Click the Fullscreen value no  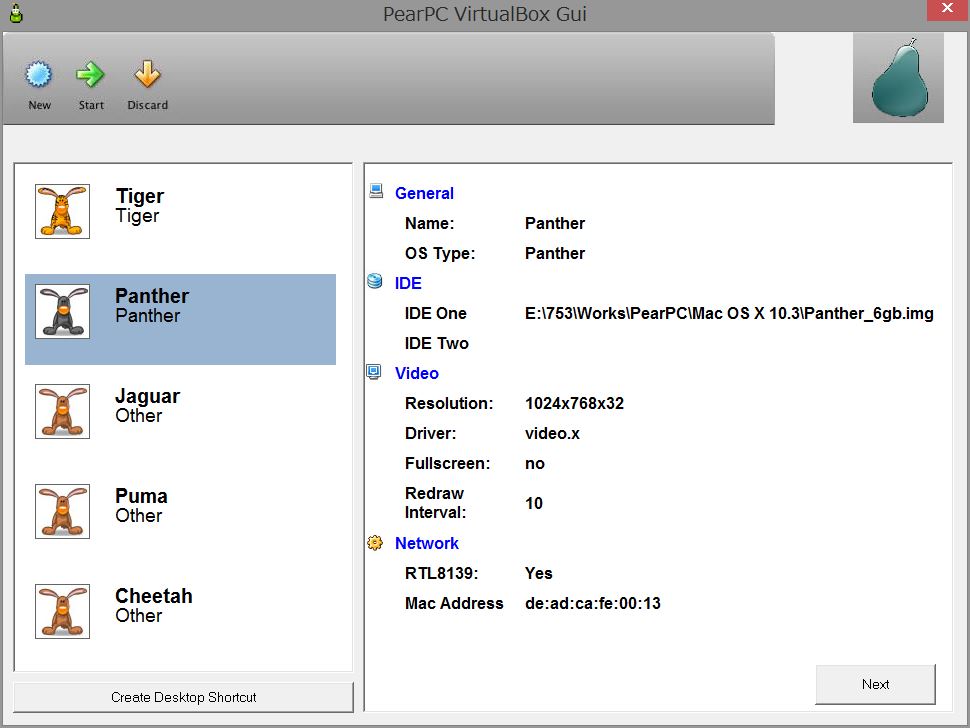click(x=535, y=464)
